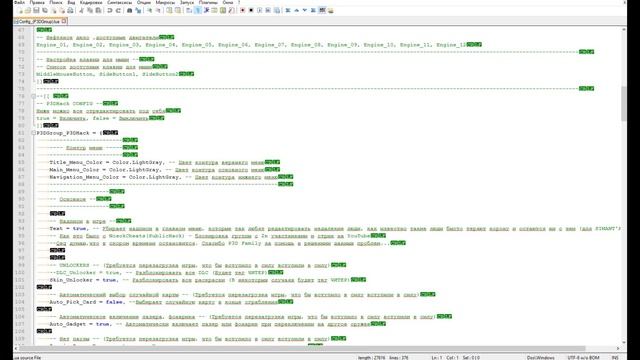The height and width of the screenshot is (360, 640).
Task: Click the UTF-8 w/o BOM encoding status
Action: coord(583,358)
